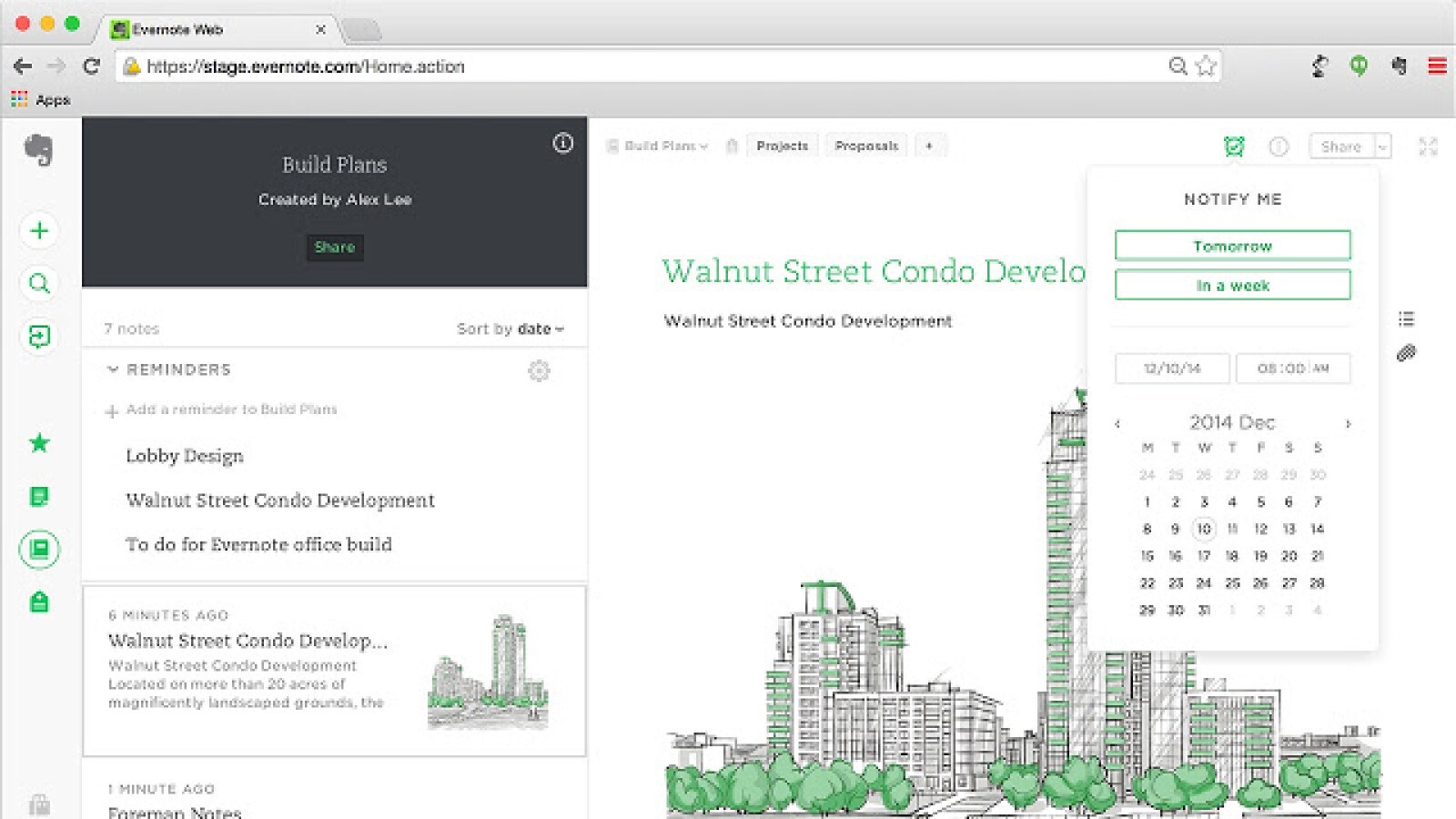Show notebook info icon in Build Plans header
This screenshot has height=819, width=1456.
coord(563,143)
